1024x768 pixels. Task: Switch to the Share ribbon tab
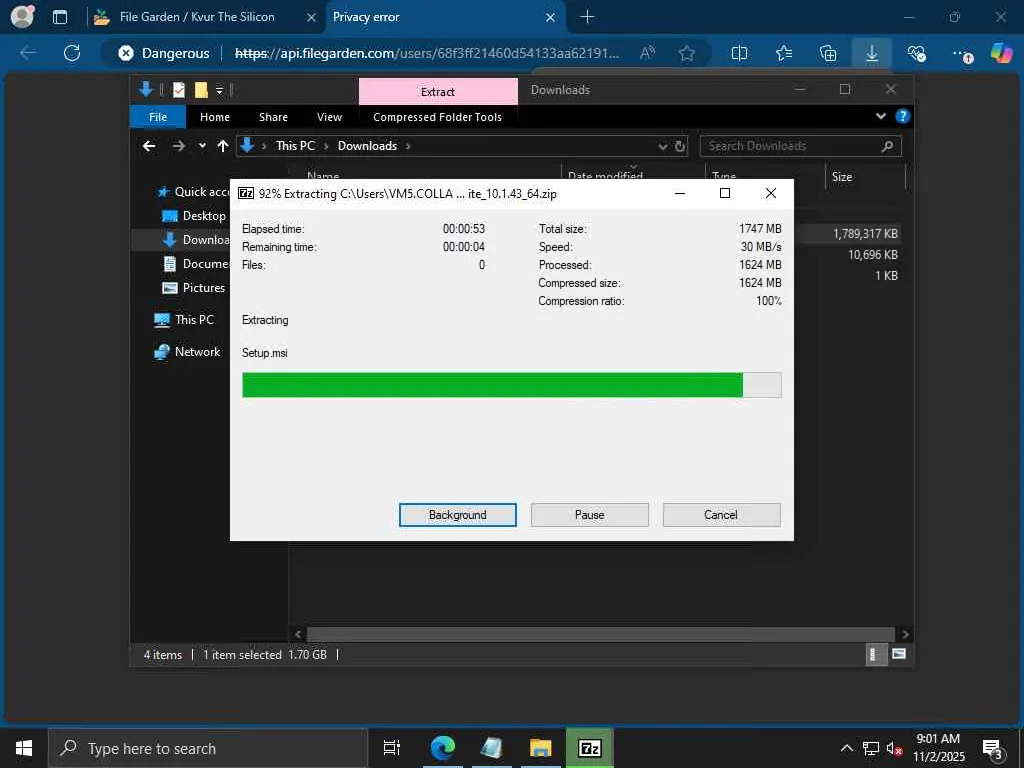pos(273,117)
